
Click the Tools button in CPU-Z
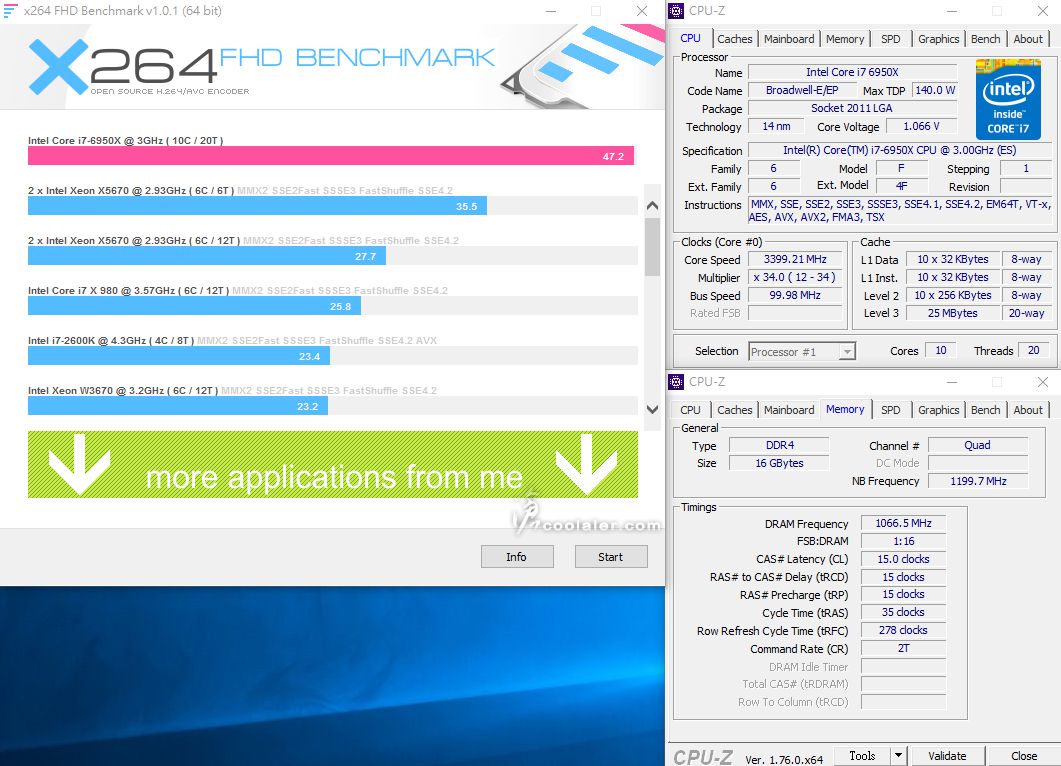click(861, 755)
